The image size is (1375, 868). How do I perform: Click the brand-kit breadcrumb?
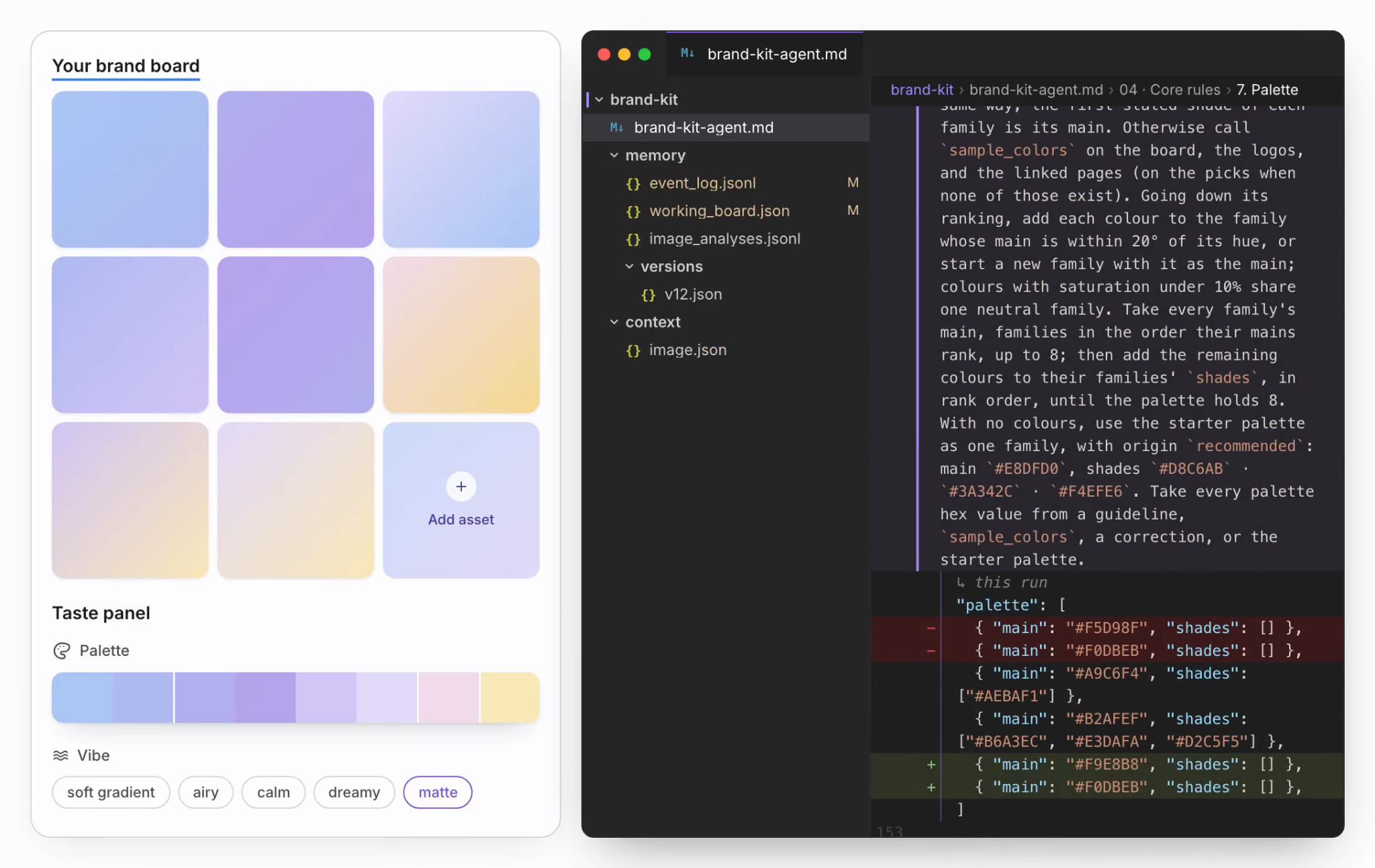tap(922, 89)
